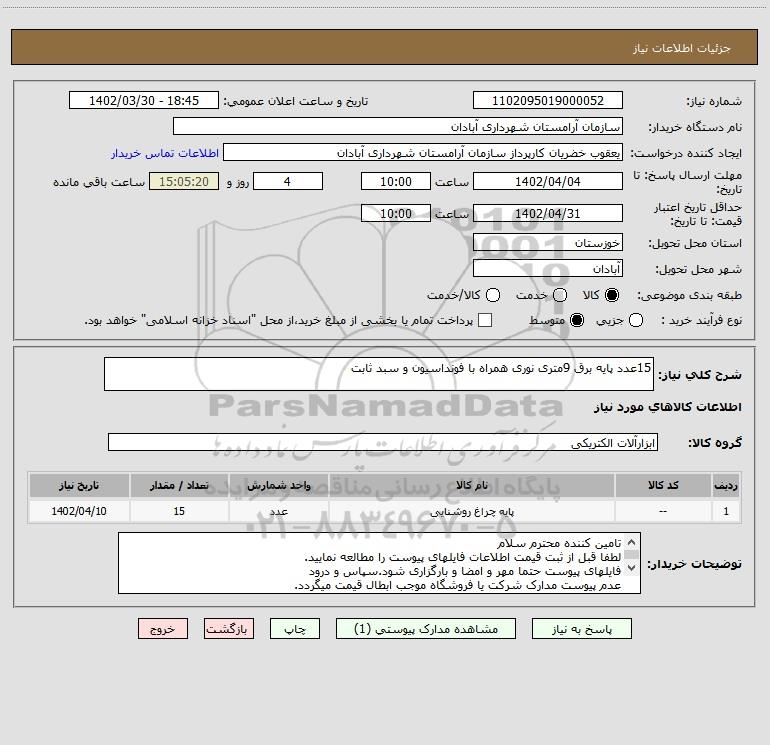Click the کد کالا column header

point(663,485)
